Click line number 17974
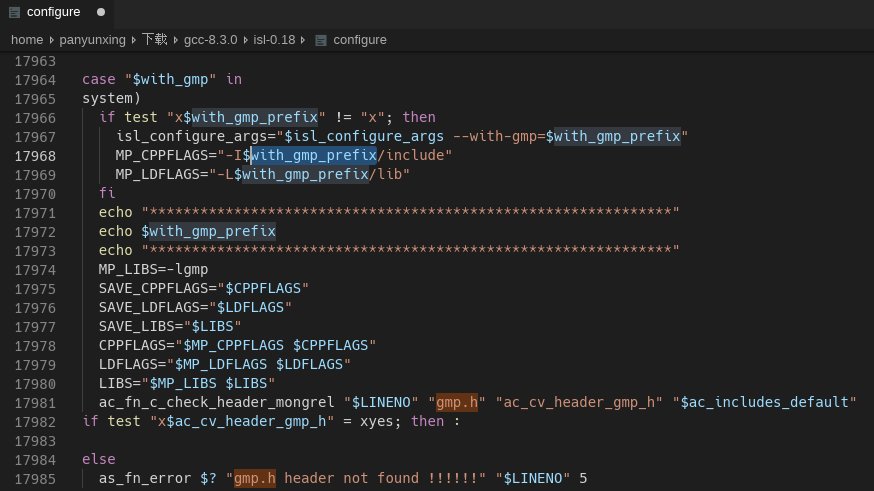This screenshot has height=491, width=874. [35, 270]
